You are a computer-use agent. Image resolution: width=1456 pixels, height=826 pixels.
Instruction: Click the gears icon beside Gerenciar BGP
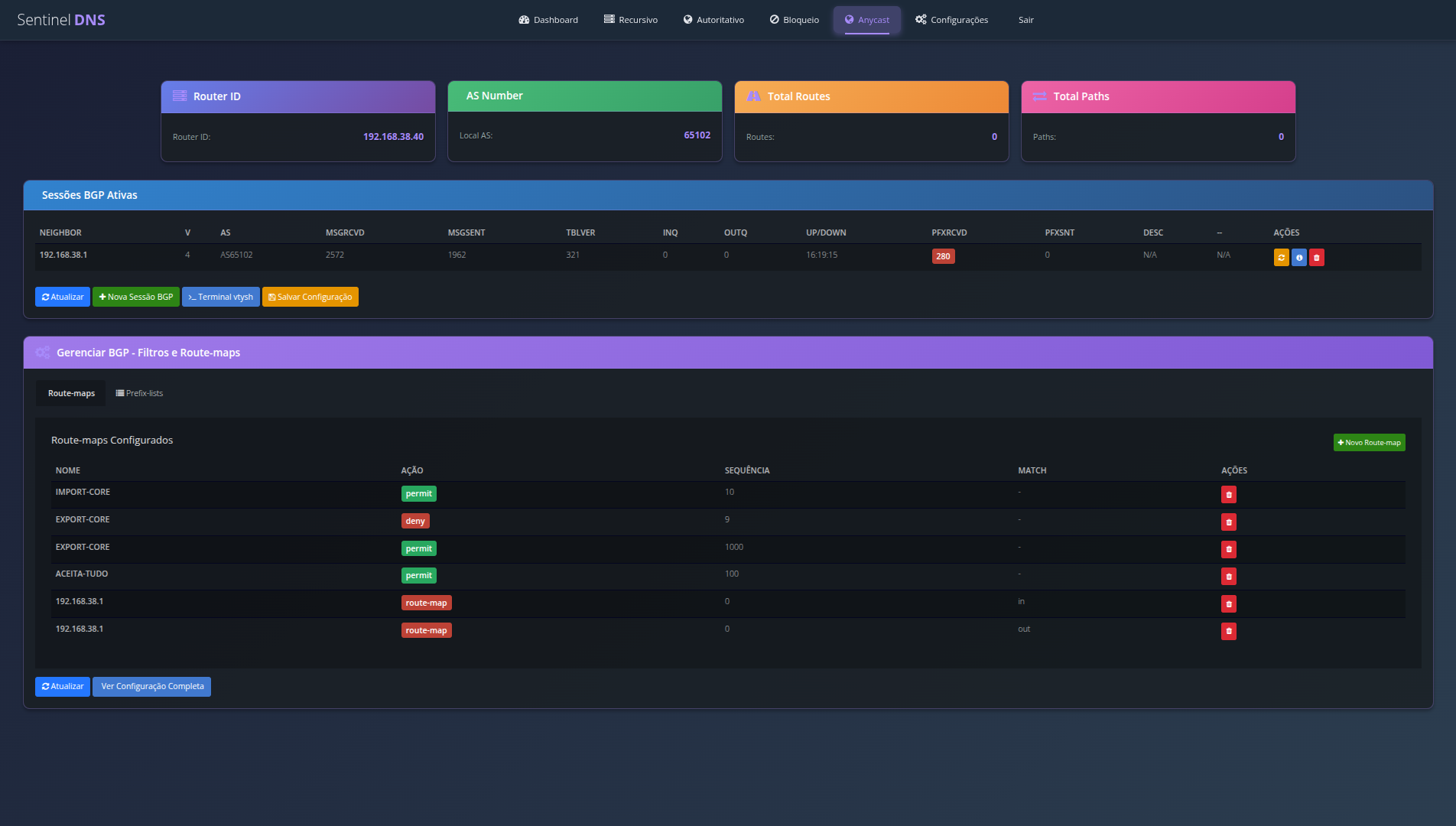43,353
